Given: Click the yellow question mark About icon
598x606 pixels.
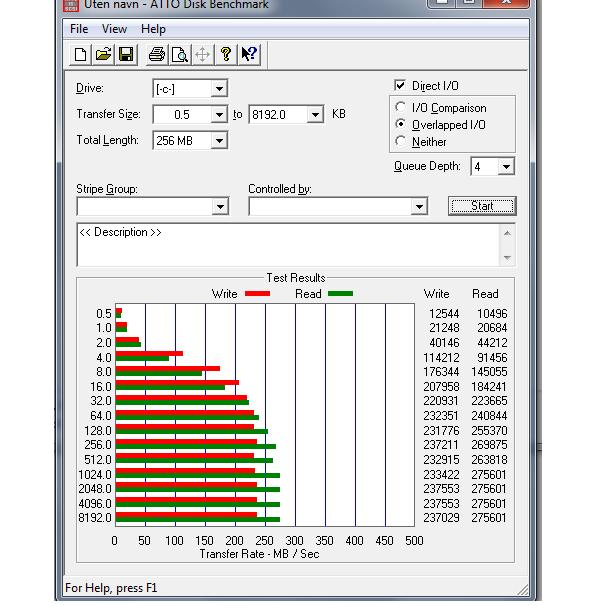Looking at the screenshot, I should [x=226, y=54].
